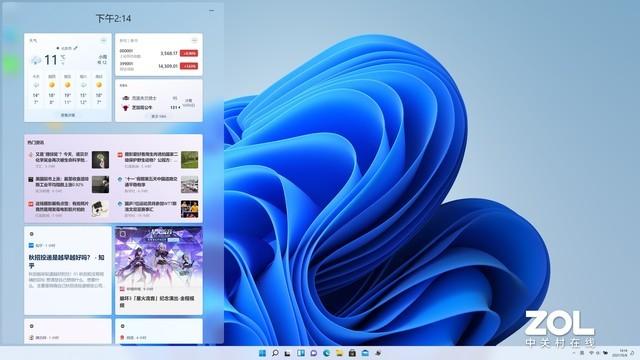
Task: Open the Chicago Bulls team row
Action: [x=151, y=107]
